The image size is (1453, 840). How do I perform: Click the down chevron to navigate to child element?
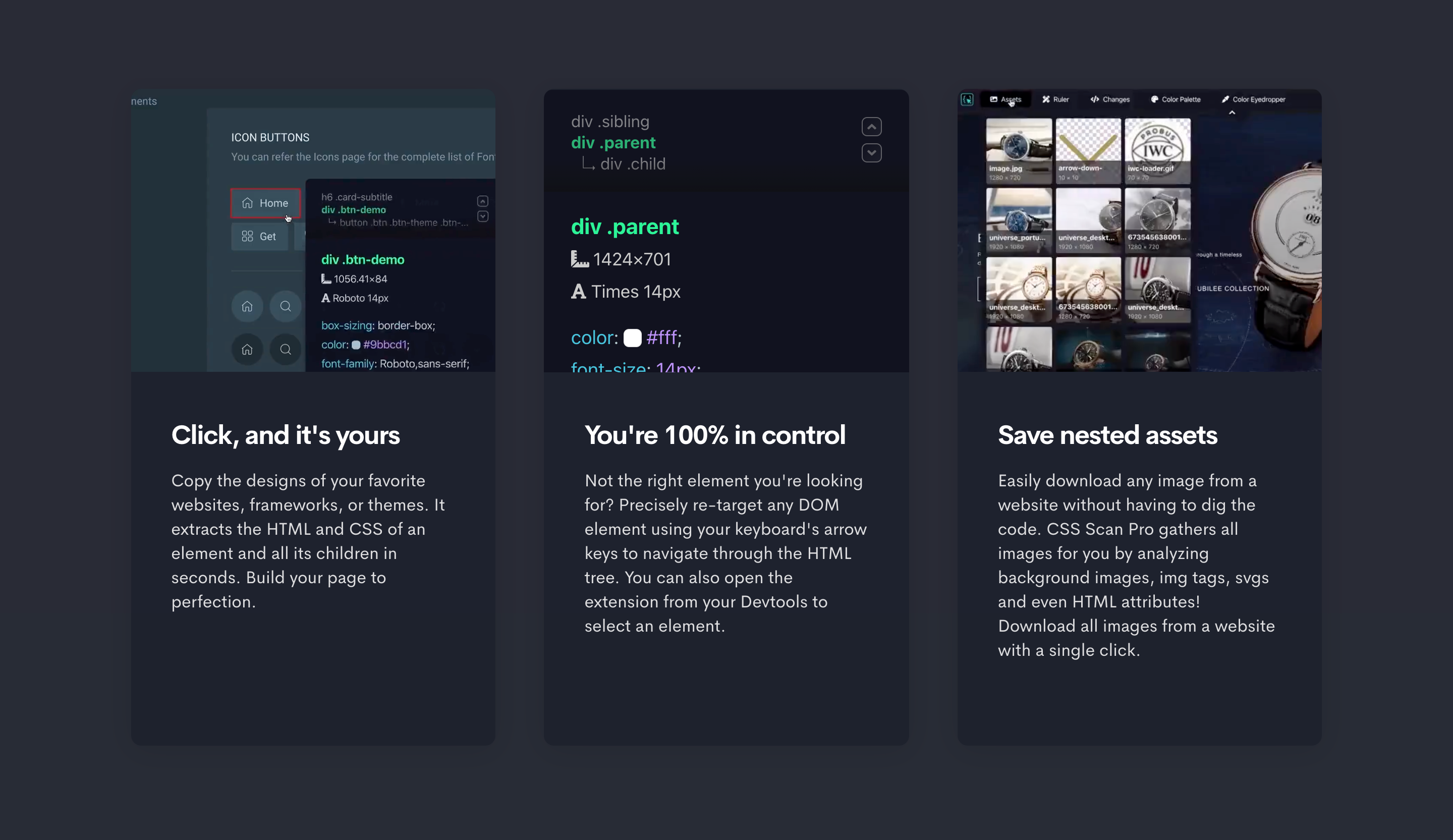[x=871, y=152]
